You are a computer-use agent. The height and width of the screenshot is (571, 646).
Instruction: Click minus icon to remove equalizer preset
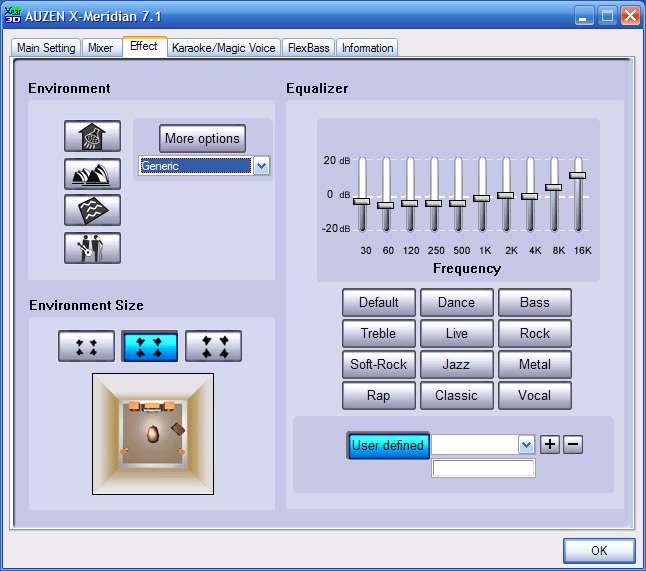(x=573, y=445)
